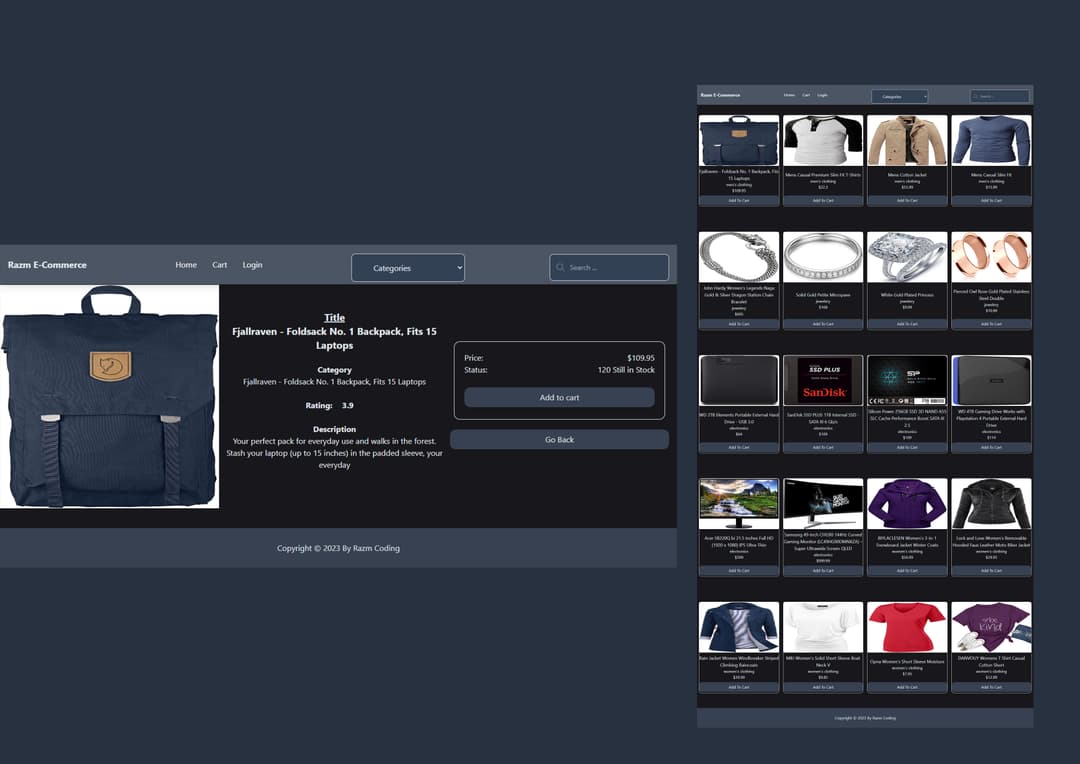Add Acer monitor to cart
Screen dimensions: 1080x764
coord(739,570)
